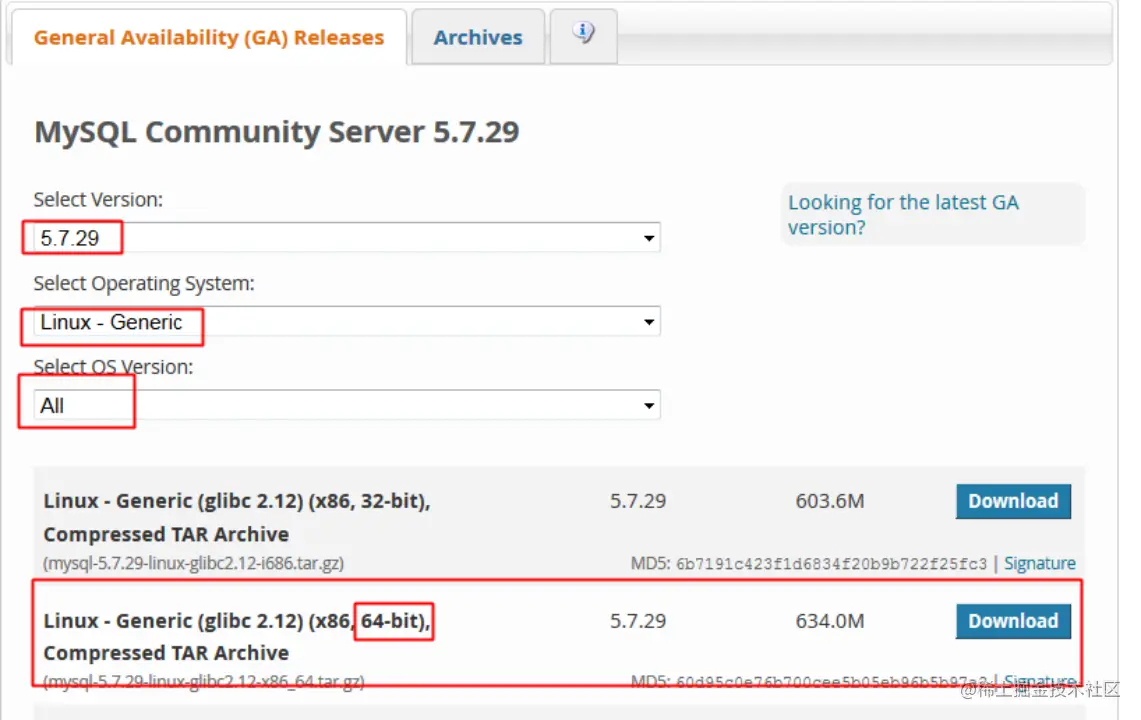The image size is (1141, 720).
Task: Download the 32-bit Compressed TAR Archive
Action: click(1013, 501)
